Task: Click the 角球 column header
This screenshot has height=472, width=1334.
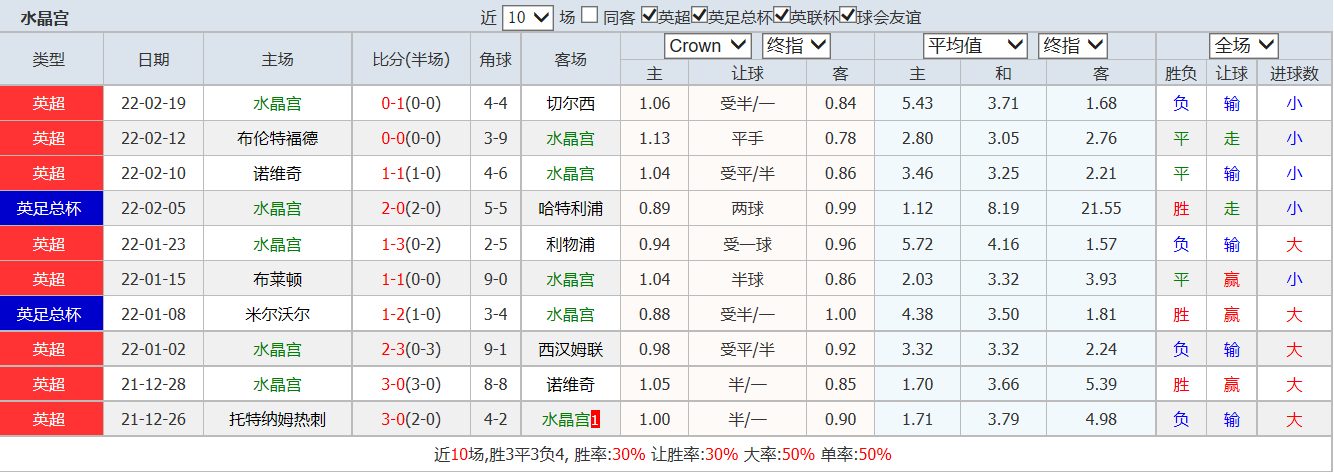Action: [x=495, y=60]
